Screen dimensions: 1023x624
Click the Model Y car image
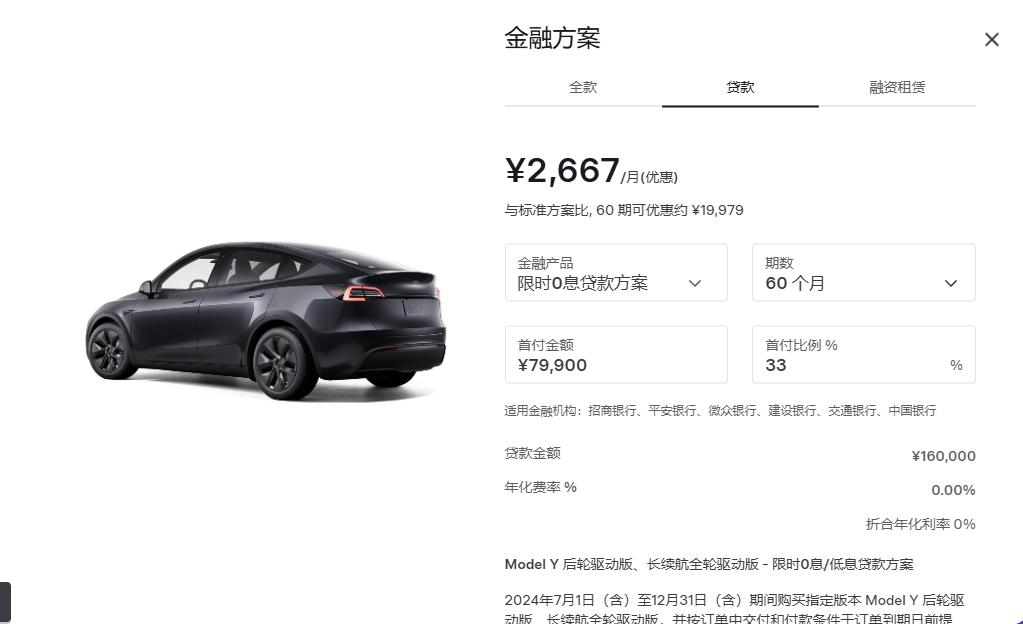click(x=266, y=321)
